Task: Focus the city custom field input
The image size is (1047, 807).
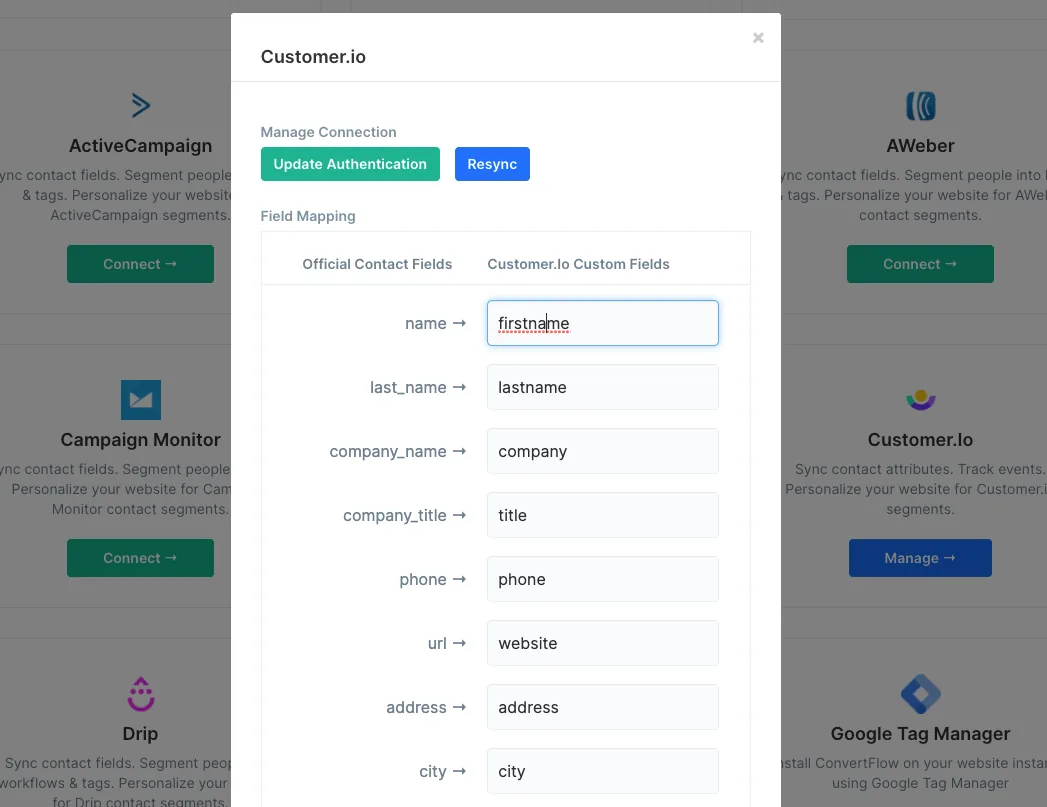Action: (602, 772)
